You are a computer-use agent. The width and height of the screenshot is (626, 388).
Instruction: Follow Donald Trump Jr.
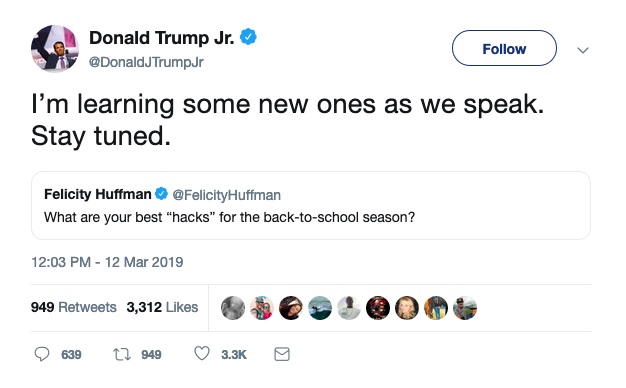pos(504,48)
